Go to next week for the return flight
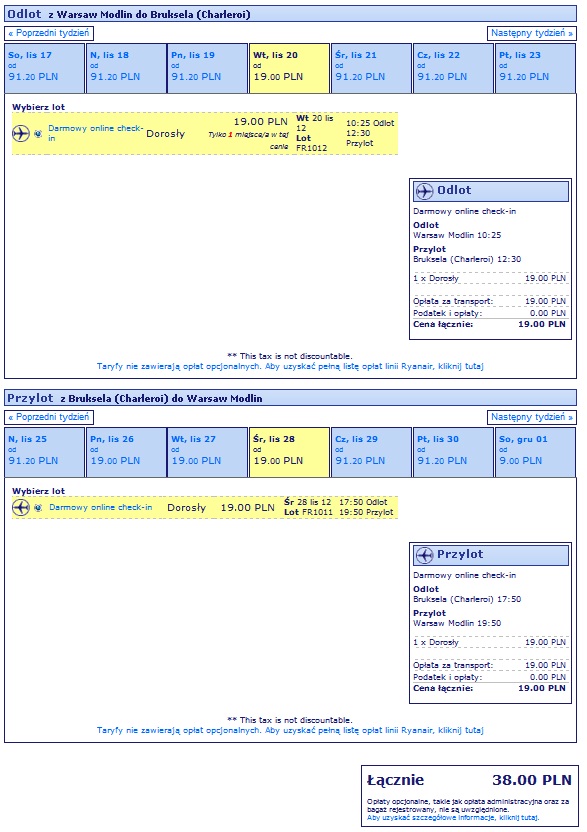The width and height of the screenshot is (587, 832). (532, 418)
